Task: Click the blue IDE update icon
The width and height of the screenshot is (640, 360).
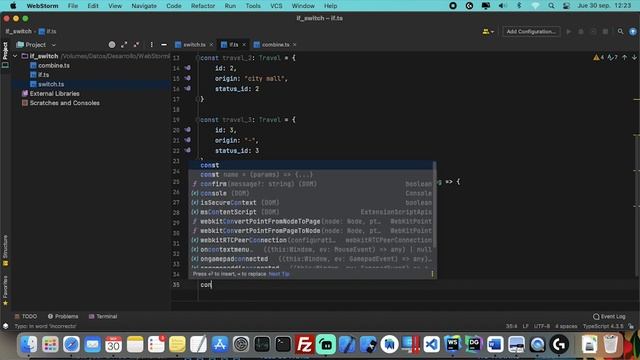Action: (633, 31)
